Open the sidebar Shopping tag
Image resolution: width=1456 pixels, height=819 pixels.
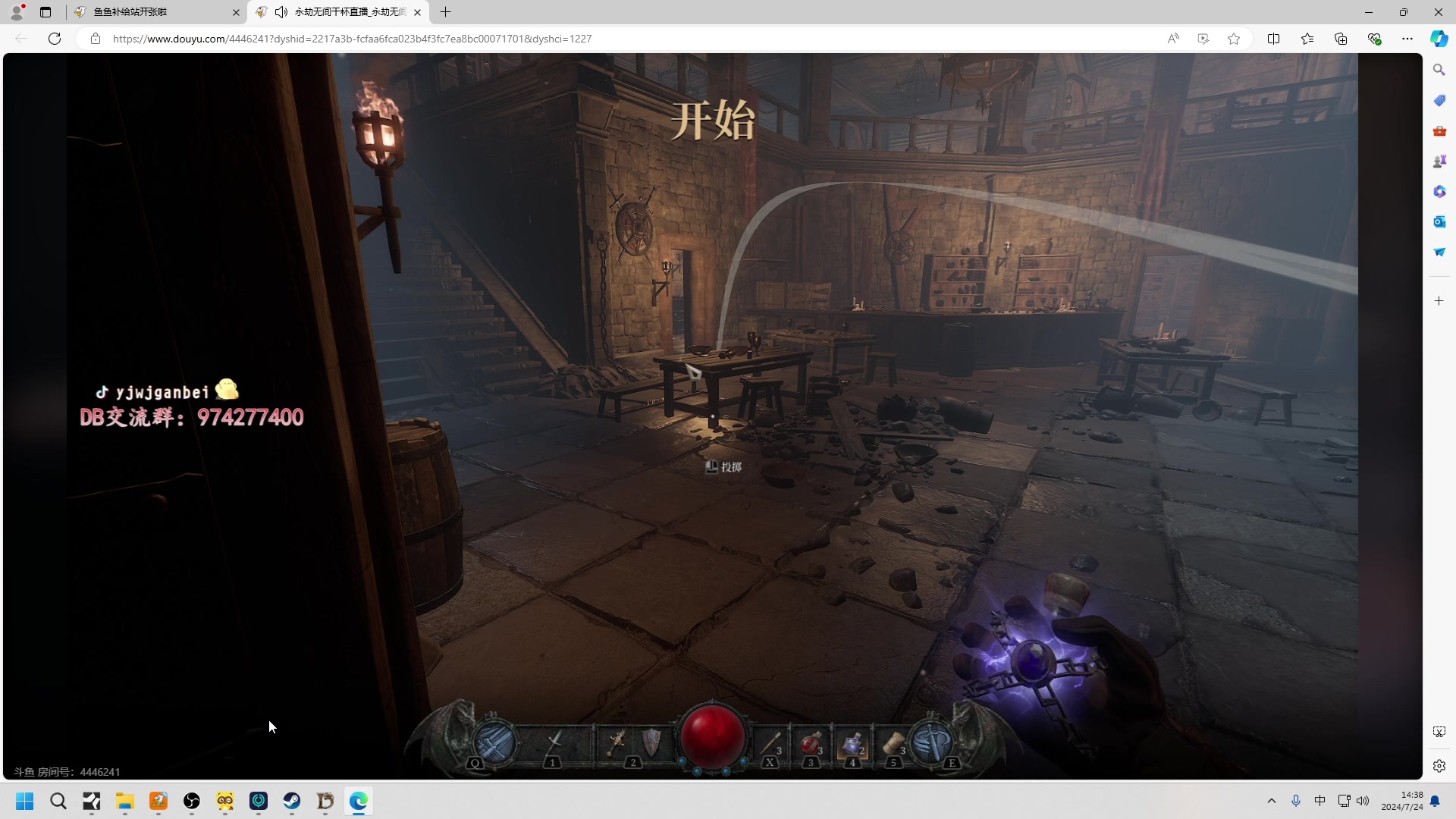click(1439, 100)
